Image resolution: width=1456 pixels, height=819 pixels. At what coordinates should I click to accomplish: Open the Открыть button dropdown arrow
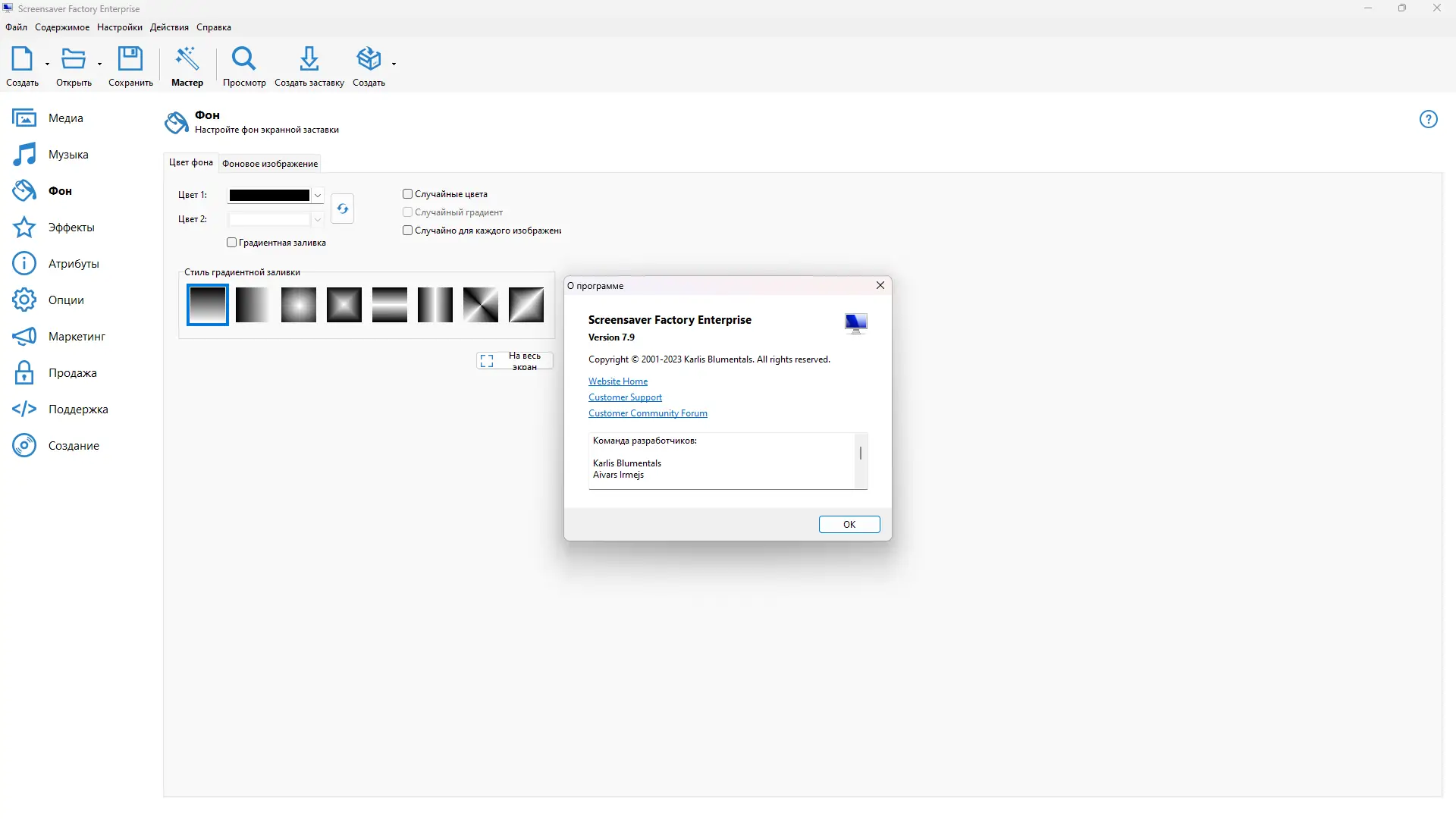click(x=99, y=64)
